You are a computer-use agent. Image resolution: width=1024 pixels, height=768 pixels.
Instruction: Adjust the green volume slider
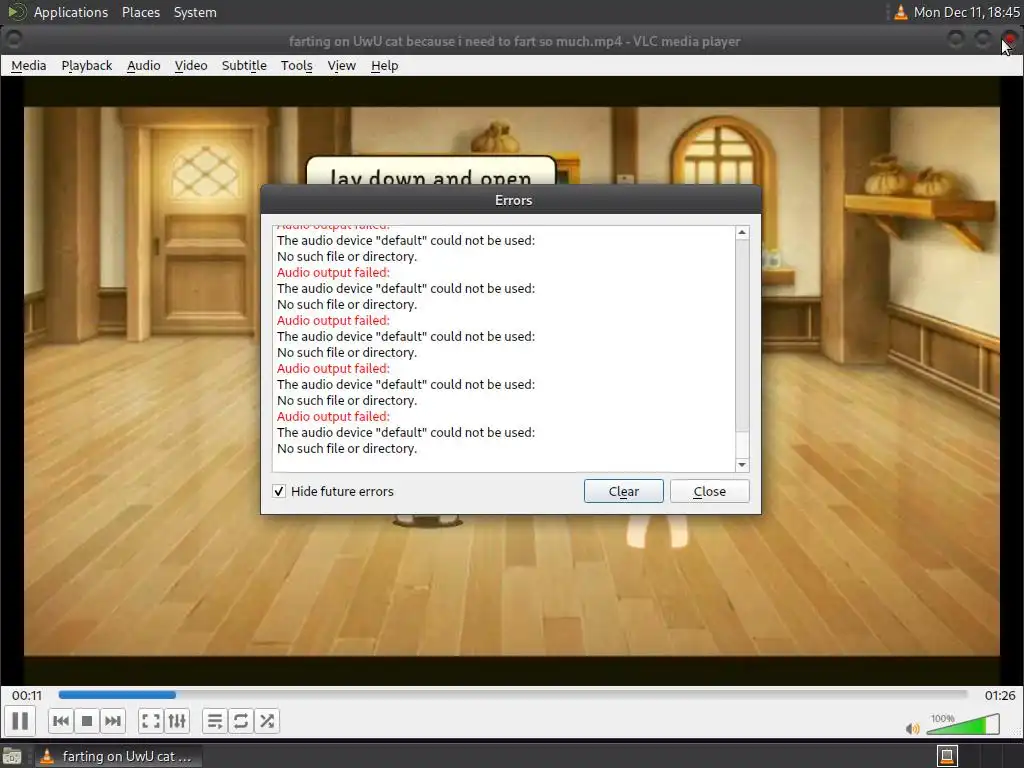point(963,724)
